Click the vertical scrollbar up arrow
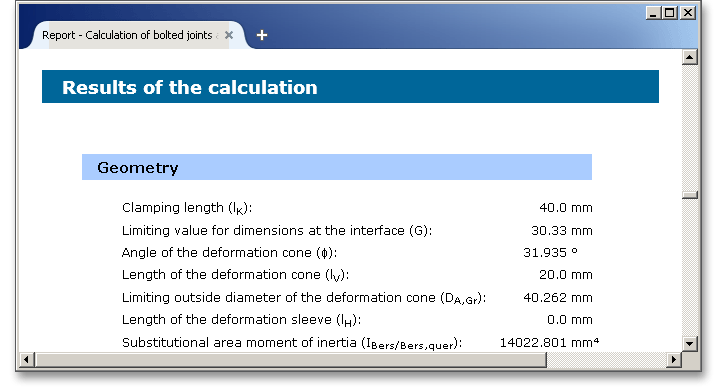The height and width of the screenshot is (387, 717). click(690, 57)
